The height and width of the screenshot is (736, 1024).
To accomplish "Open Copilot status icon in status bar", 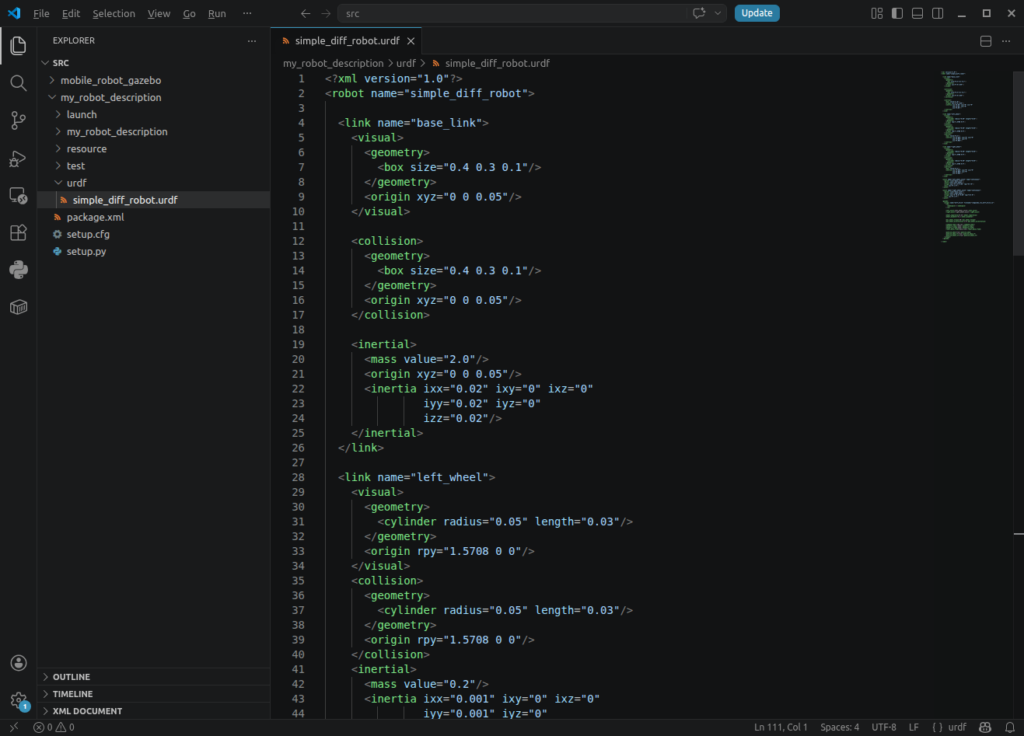I will [x=985, y=727].
